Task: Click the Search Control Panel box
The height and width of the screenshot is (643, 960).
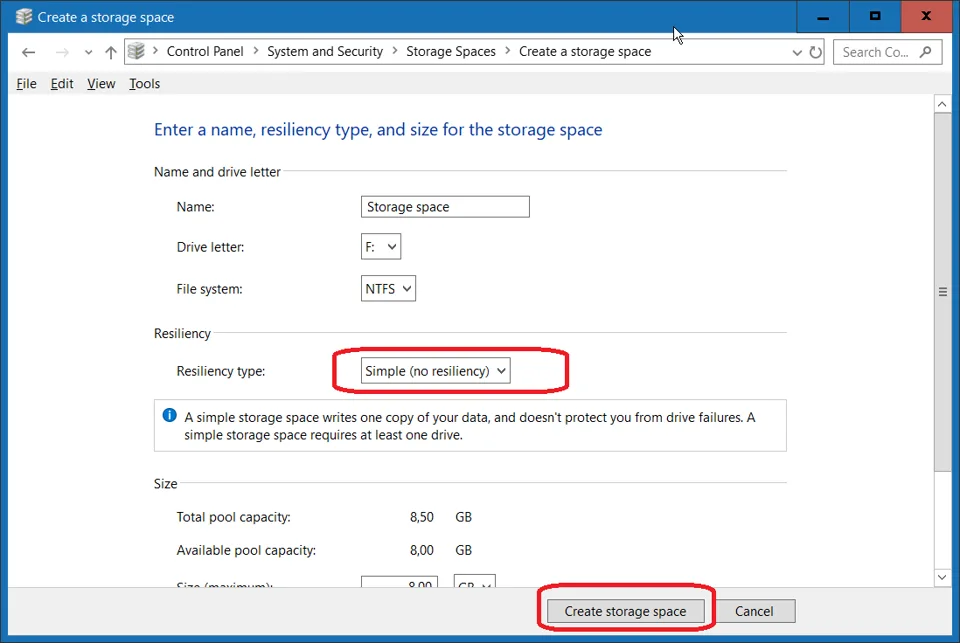Action: 888,52
